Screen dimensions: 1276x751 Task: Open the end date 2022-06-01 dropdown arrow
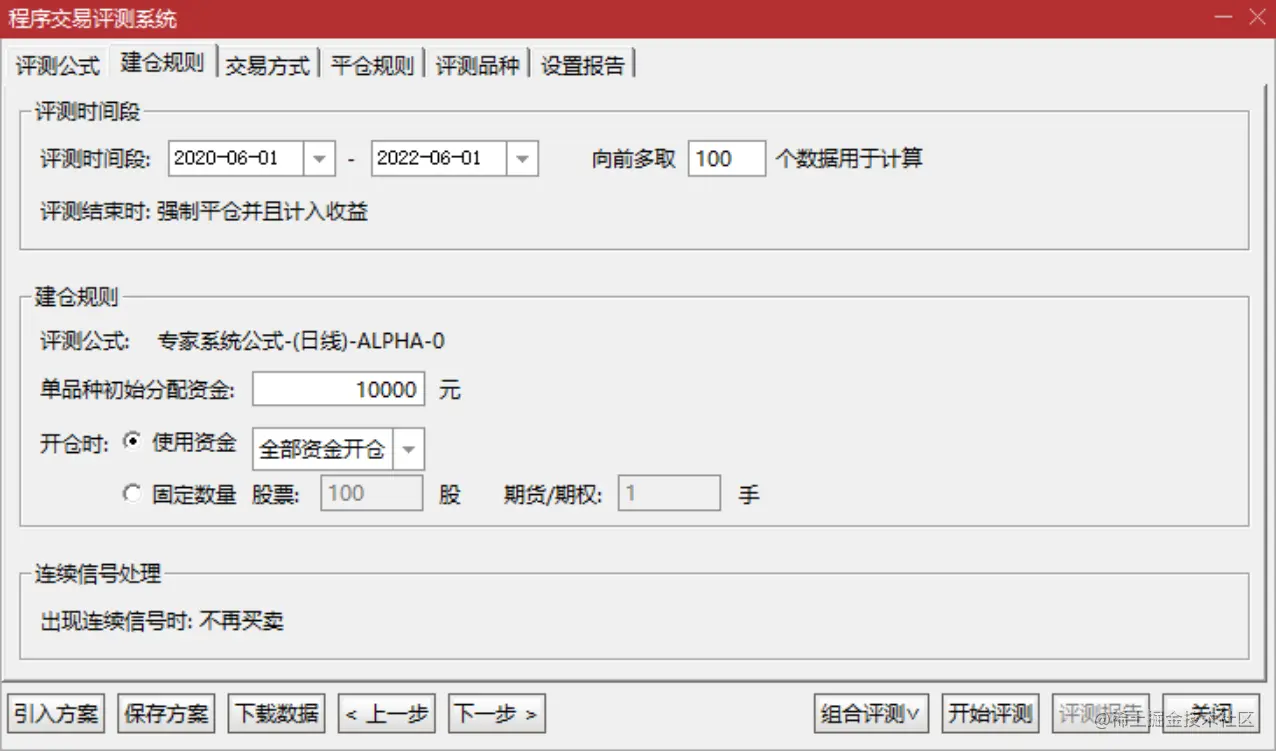pyautogui.click(x=523, y=159)
